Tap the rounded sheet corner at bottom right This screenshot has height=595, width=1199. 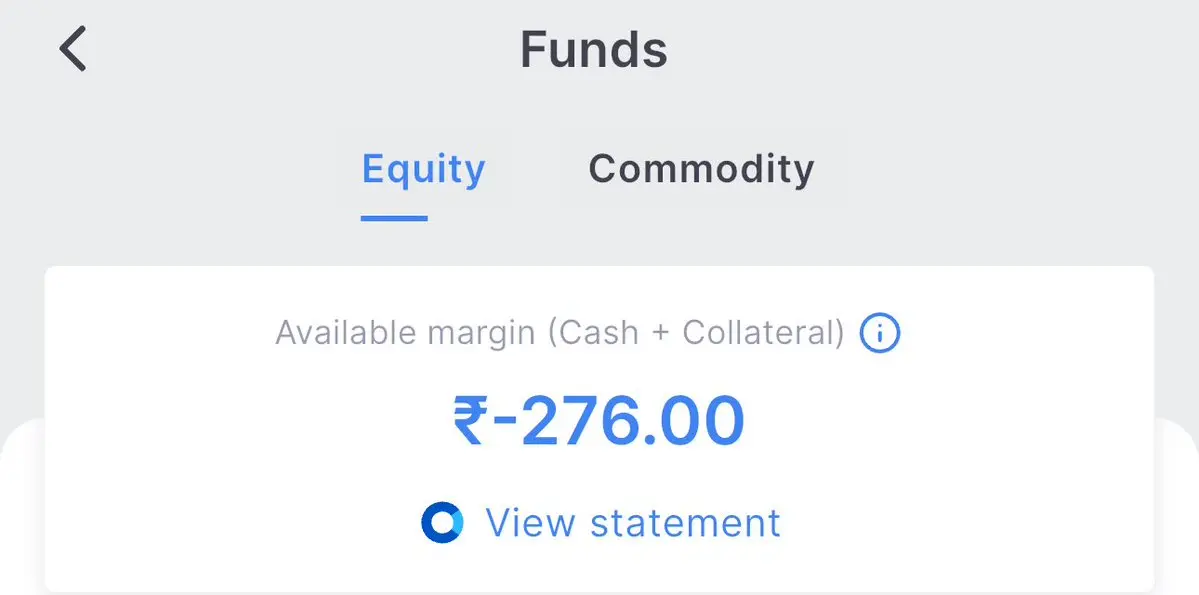(x=1177, y=459)
